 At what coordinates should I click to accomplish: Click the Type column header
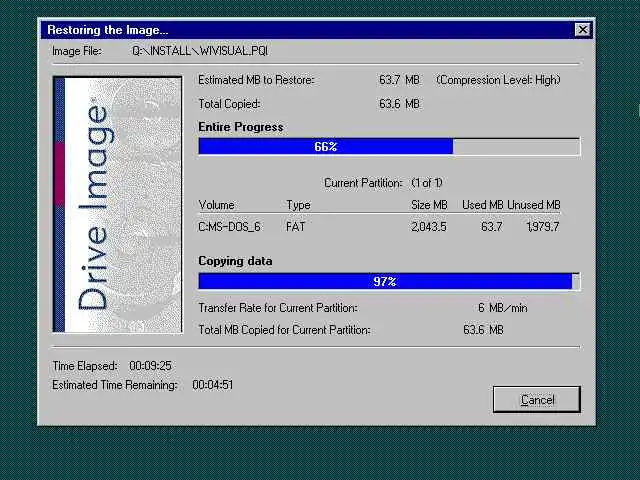(x=298, y=205)
